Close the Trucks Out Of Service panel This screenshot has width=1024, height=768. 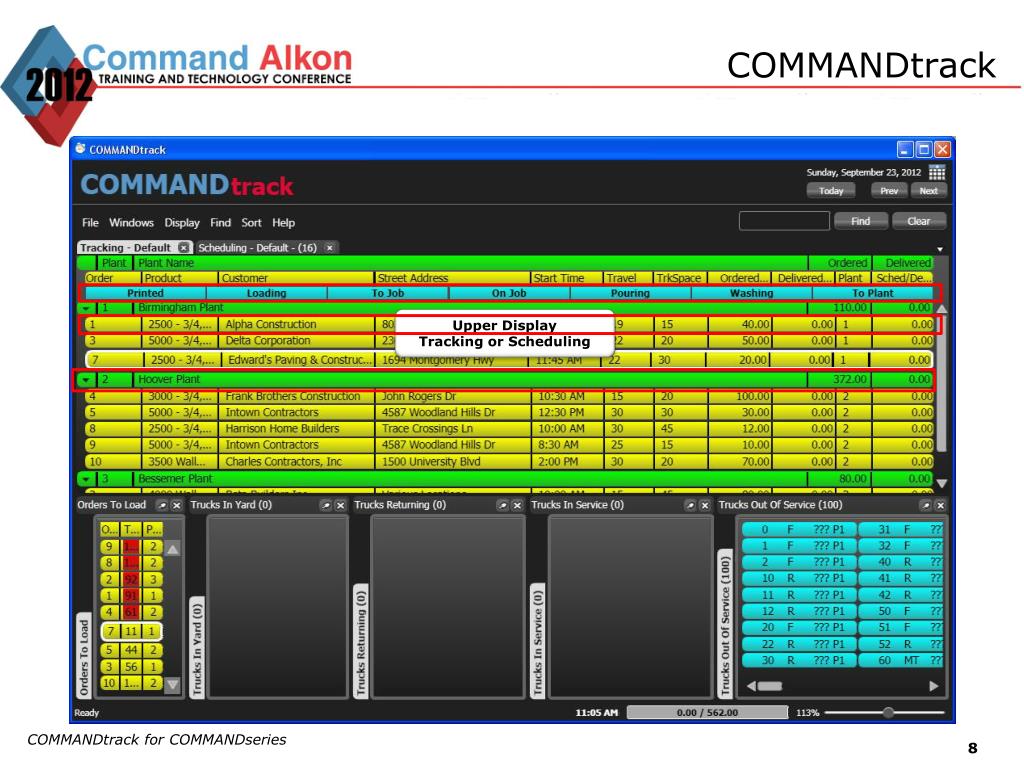click(940, 505)
